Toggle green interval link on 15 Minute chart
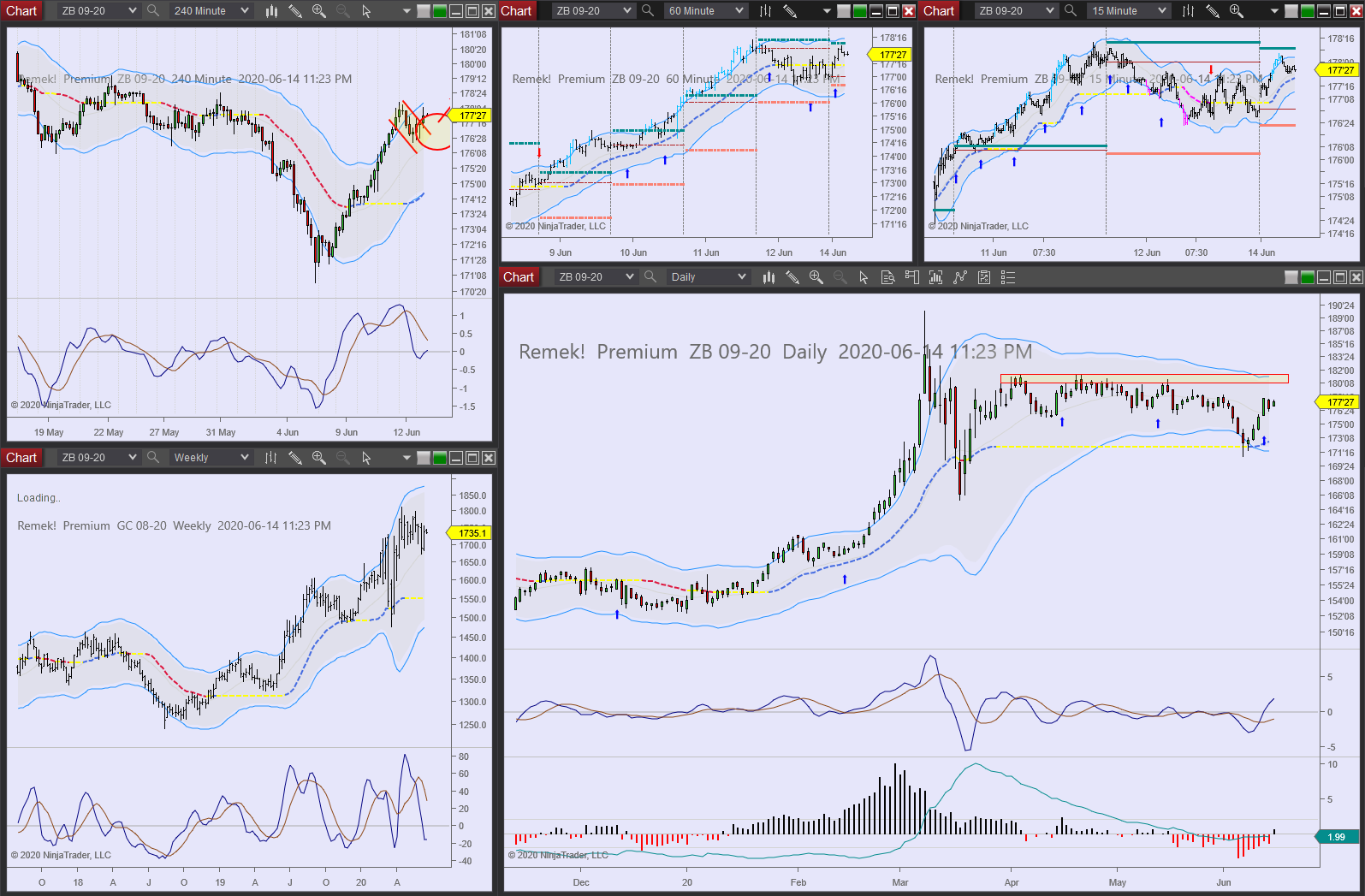Screen dimensions: 1365x896 click(x=1308, y=11)
